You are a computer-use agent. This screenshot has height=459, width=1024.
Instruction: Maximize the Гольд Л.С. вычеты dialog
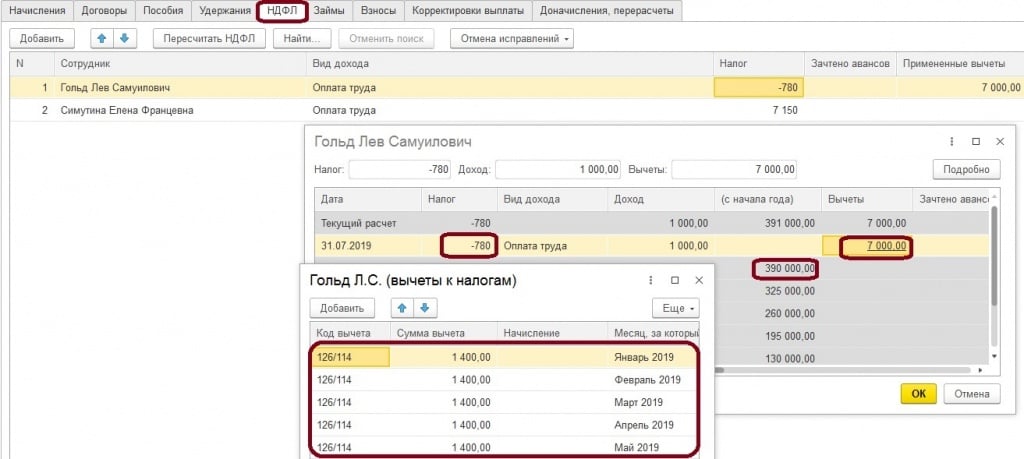click(x=675, y=281)
